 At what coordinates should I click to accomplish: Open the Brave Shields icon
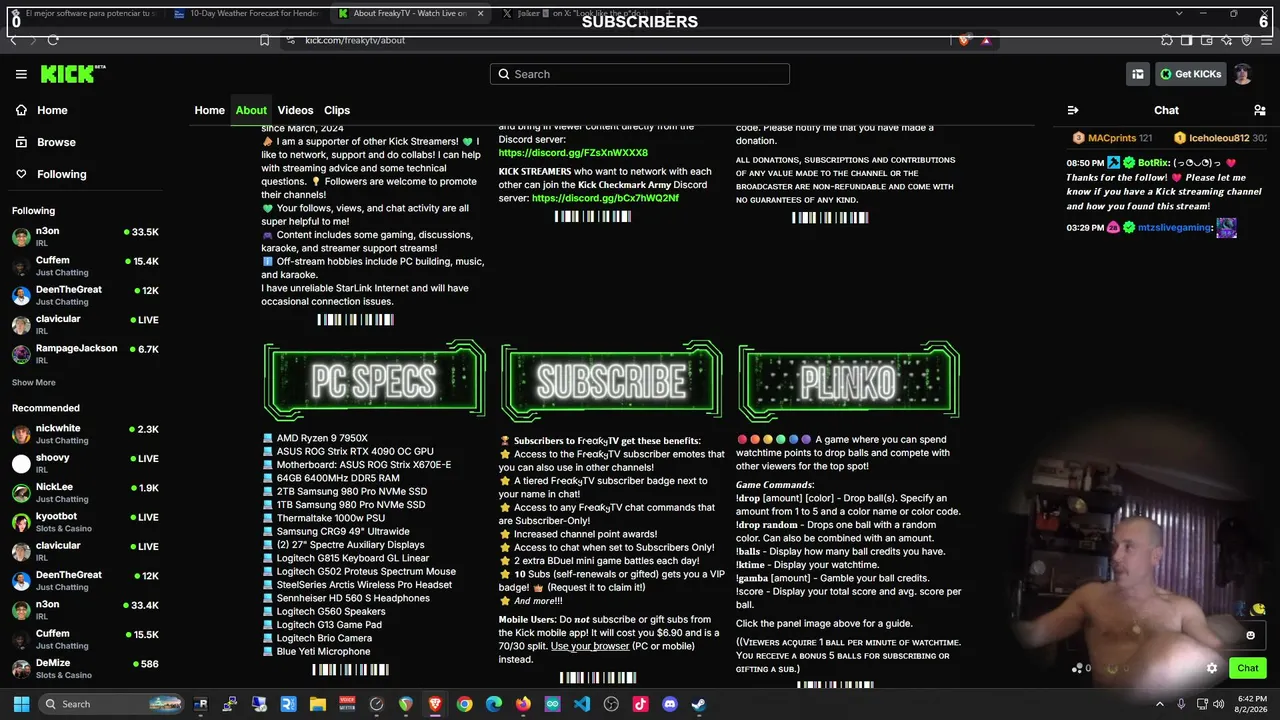tap(964, 40)
